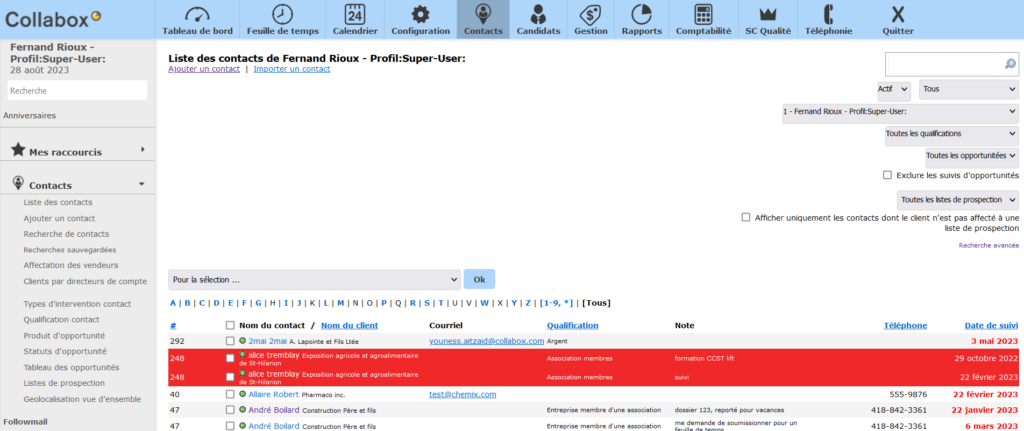
Task: Select Recherche de contacts in sidebar
Action: 66,234
